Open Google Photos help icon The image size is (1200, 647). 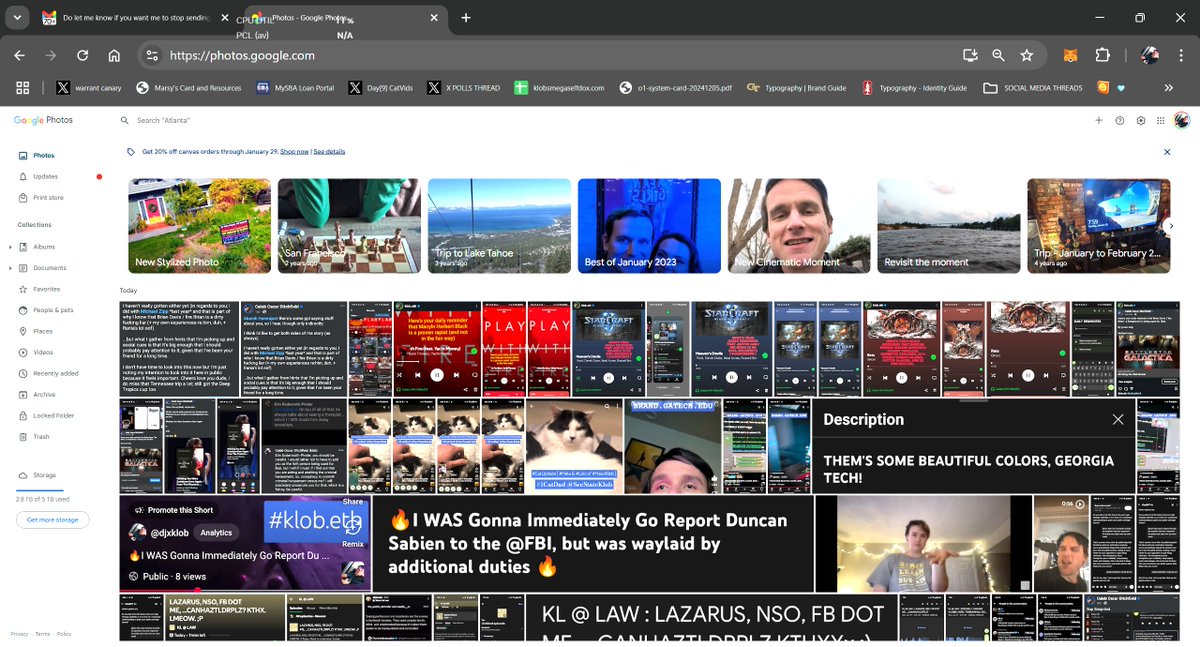1120,120
